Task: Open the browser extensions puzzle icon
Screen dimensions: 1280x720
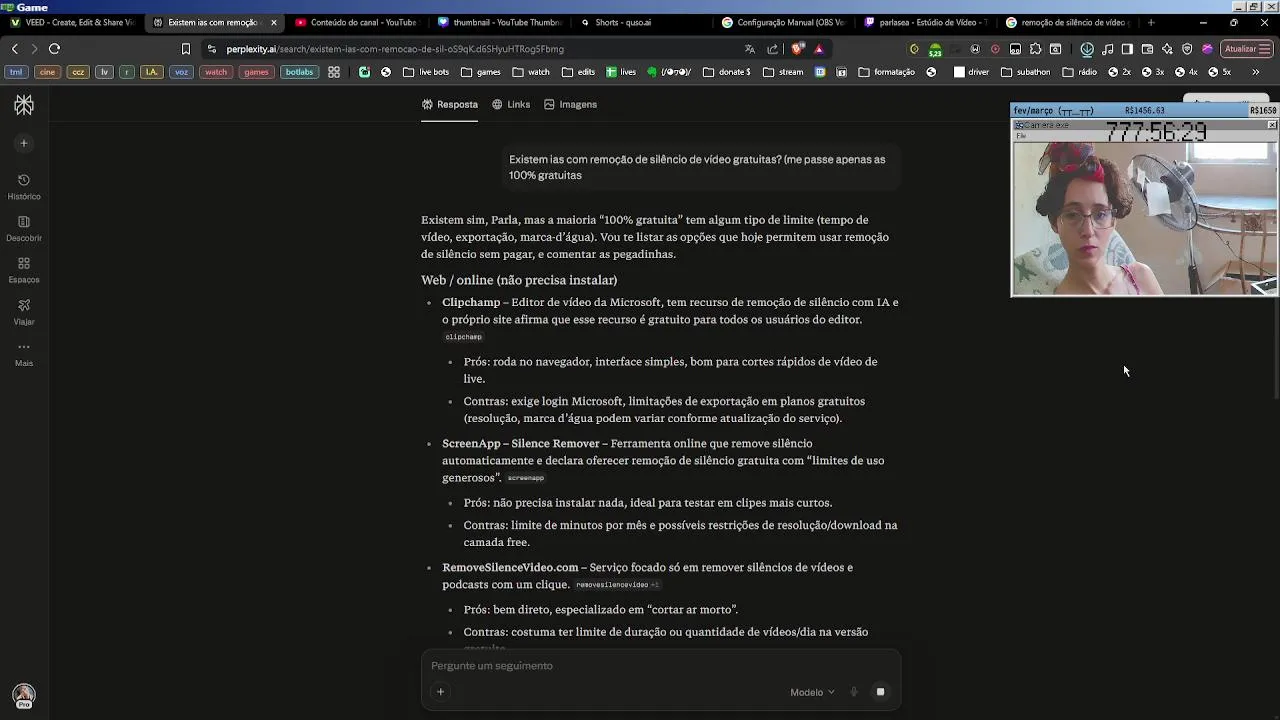Action: coord(1035,48)
